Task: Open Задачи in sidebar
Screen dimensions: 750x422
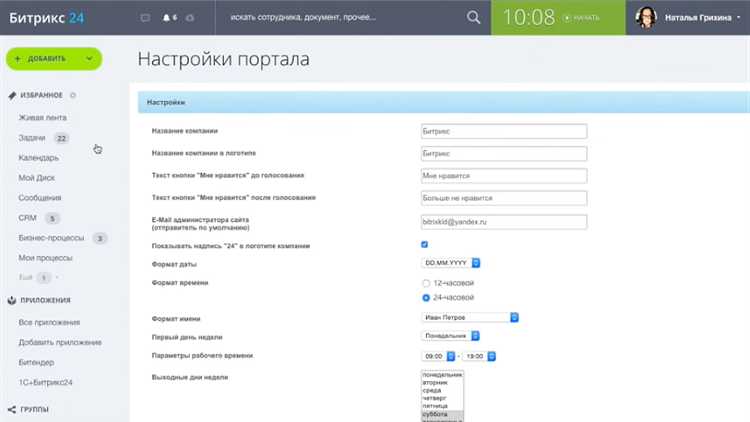Action: (x=32, y=138)
